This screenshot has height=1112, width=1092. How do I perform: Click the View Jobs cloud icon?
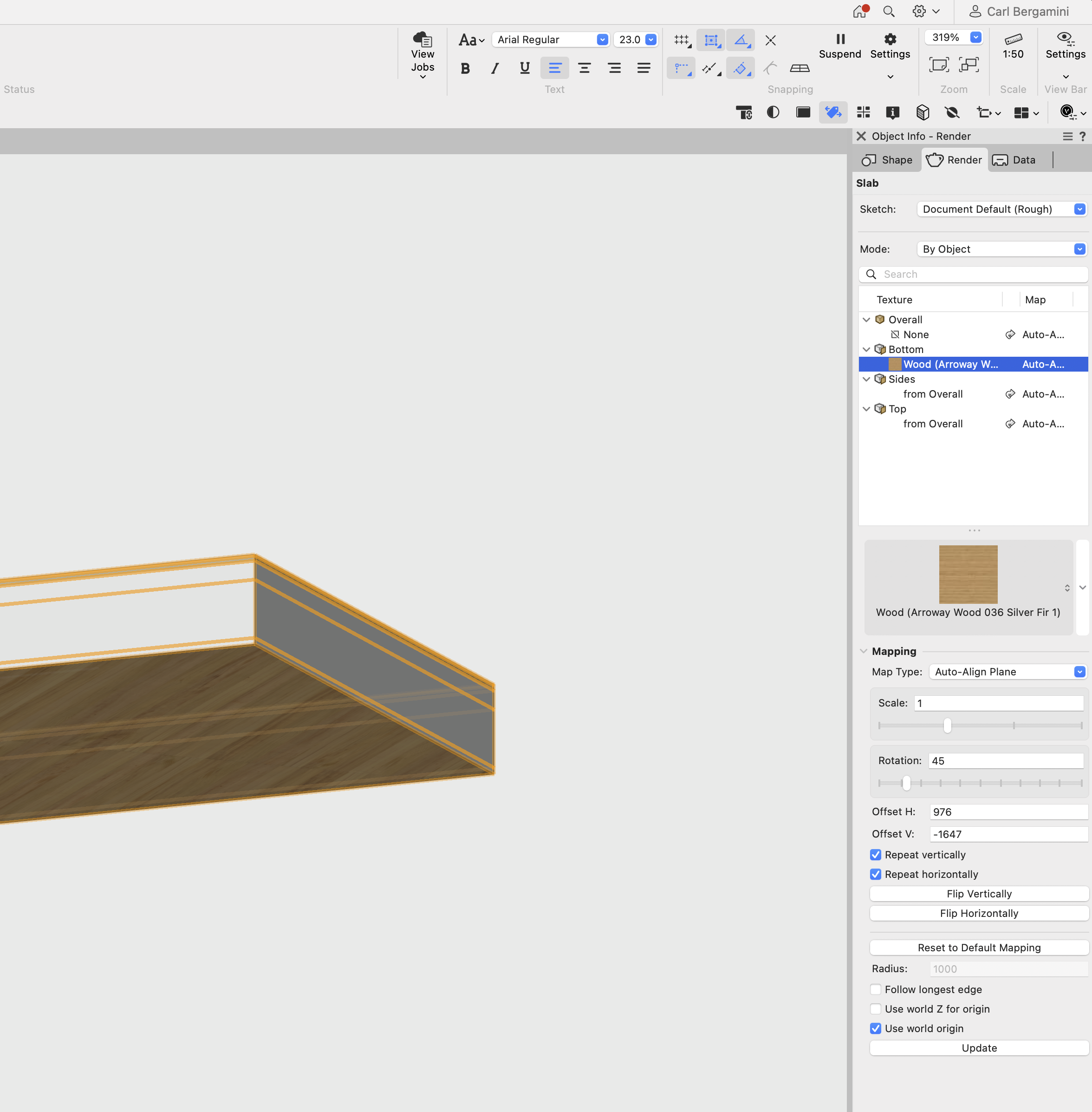point(422,39)
